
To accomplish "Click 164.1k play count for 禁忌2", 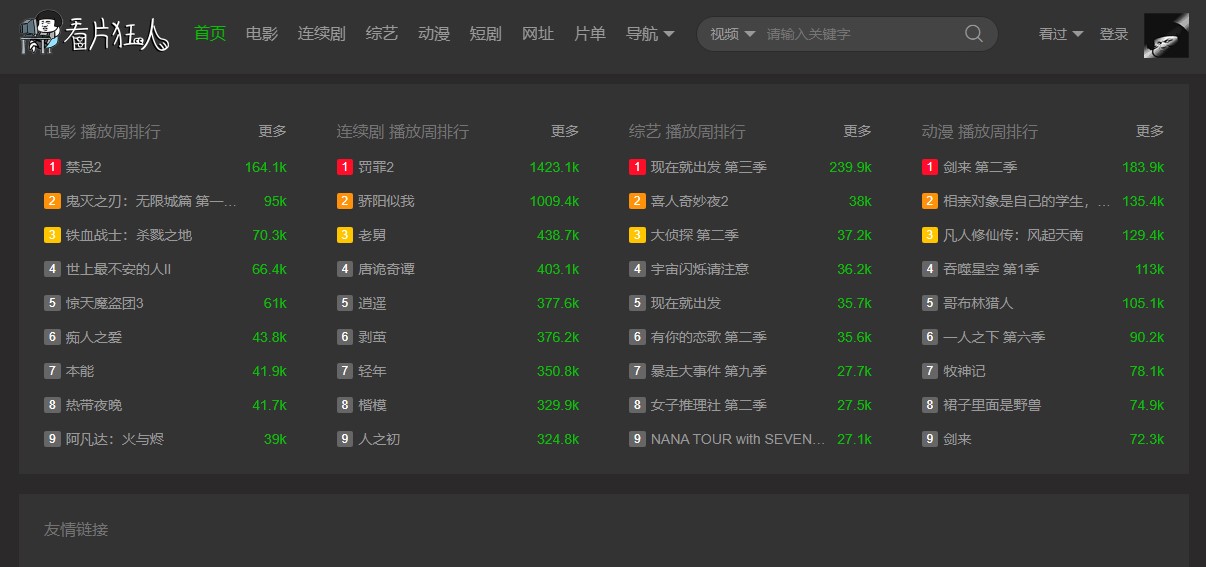I will pos(266,167).
